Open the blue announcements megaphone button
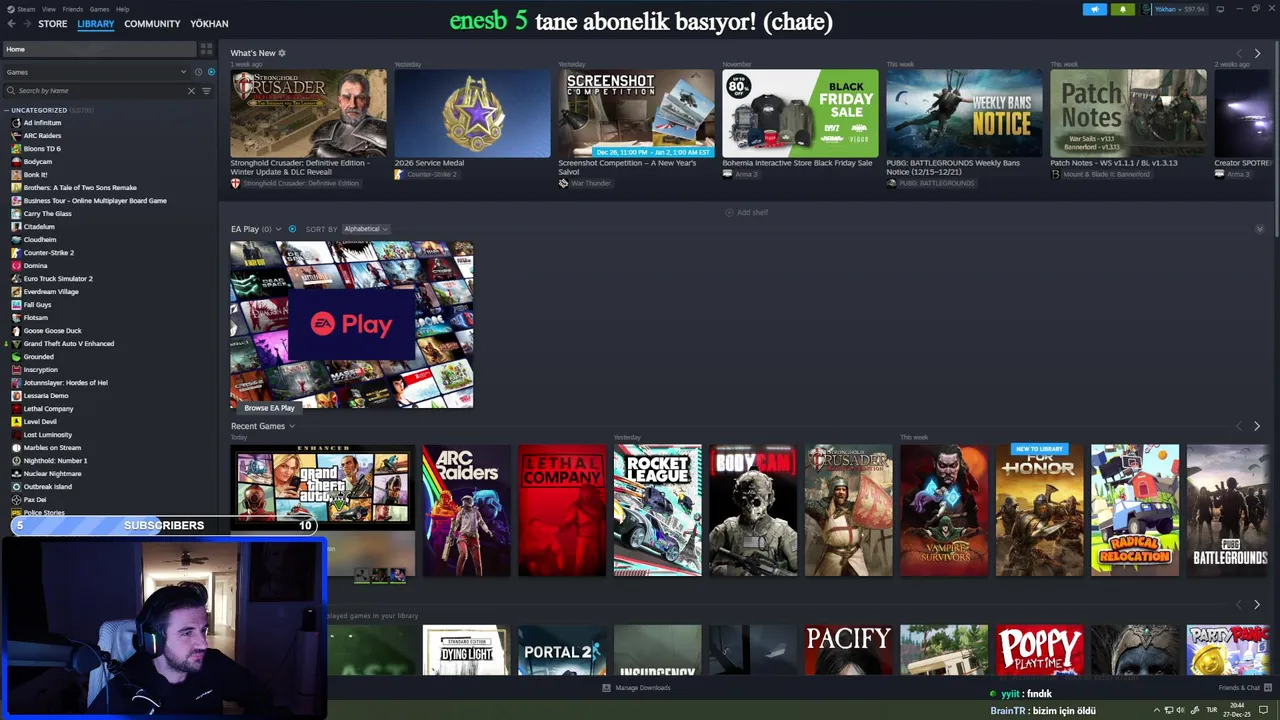Image resolution: width=1280 pixels, height=720 pixels. (x=1095, y=9)
